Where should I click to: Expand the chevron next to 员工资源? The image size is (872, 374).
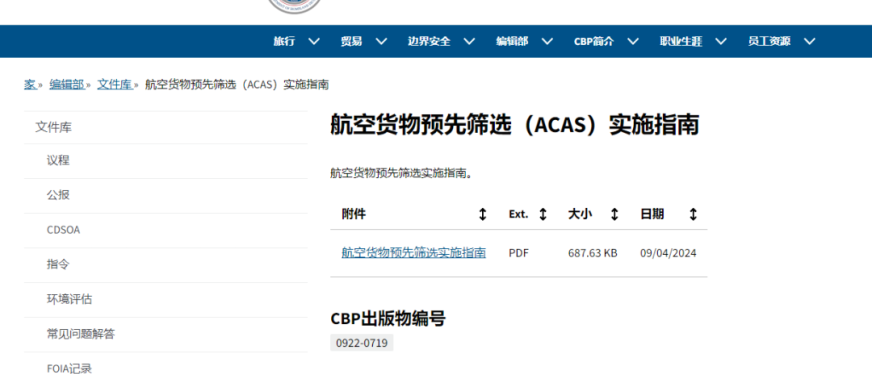tap(810, 41)
